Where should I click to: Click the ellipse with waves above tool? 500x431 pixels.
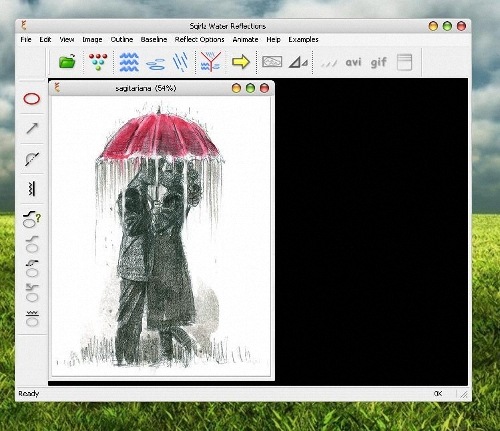pyautogui.click(x=32, y=318)
